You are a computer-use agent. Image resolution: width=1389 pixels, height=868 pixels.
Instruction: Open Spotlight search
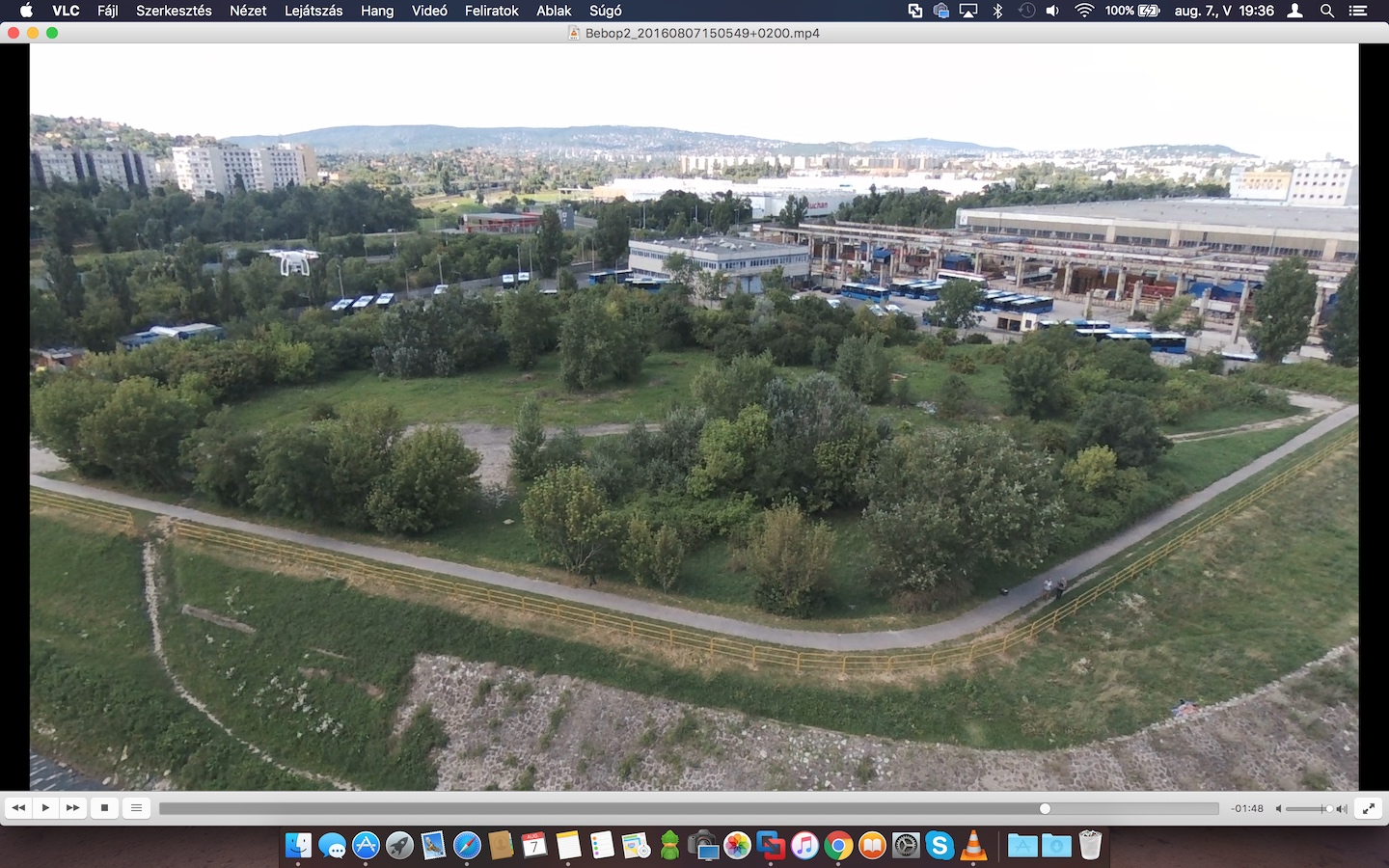(1327, 11)
